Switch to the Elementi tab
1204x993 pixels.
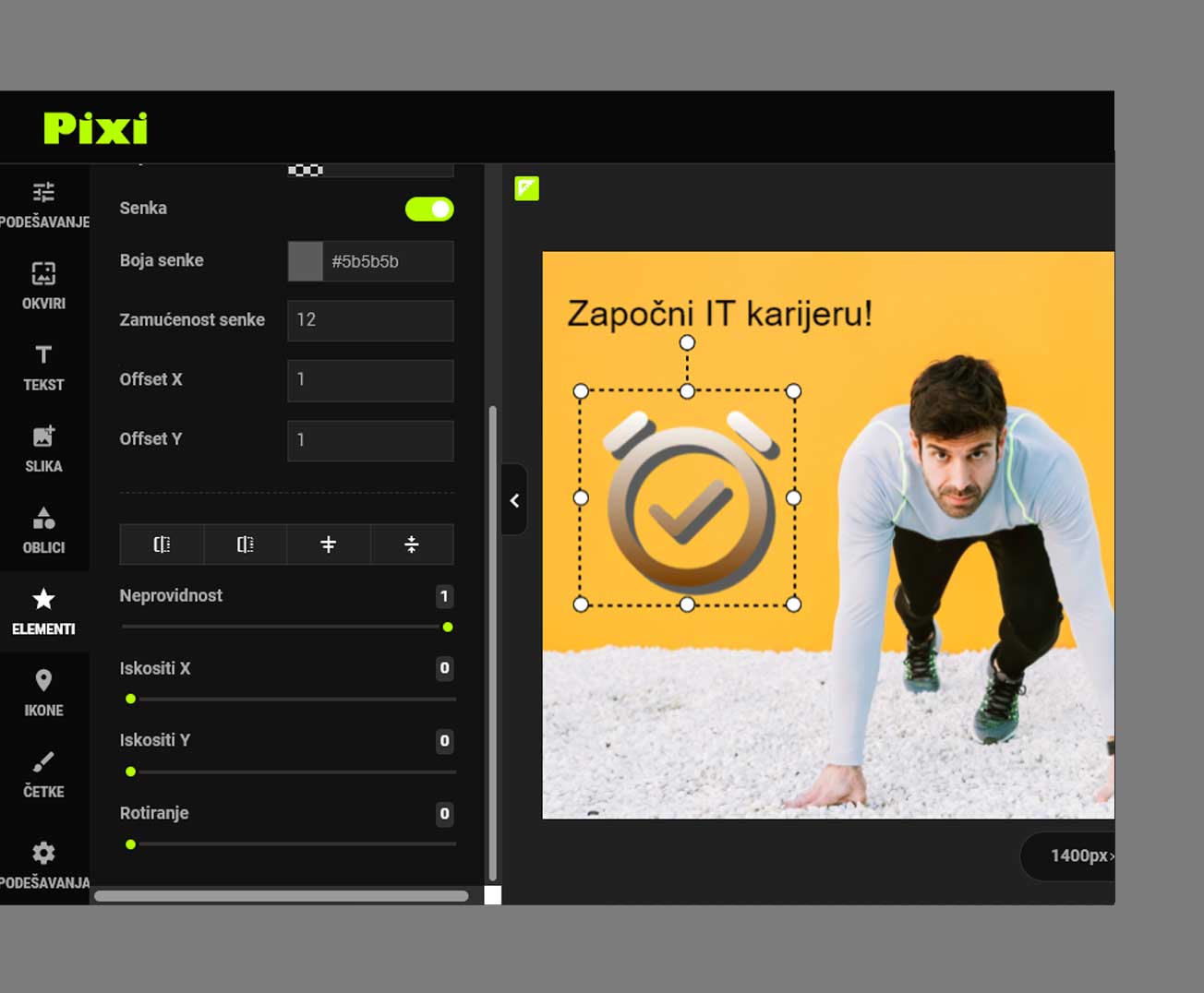click(x=43, y=611)
